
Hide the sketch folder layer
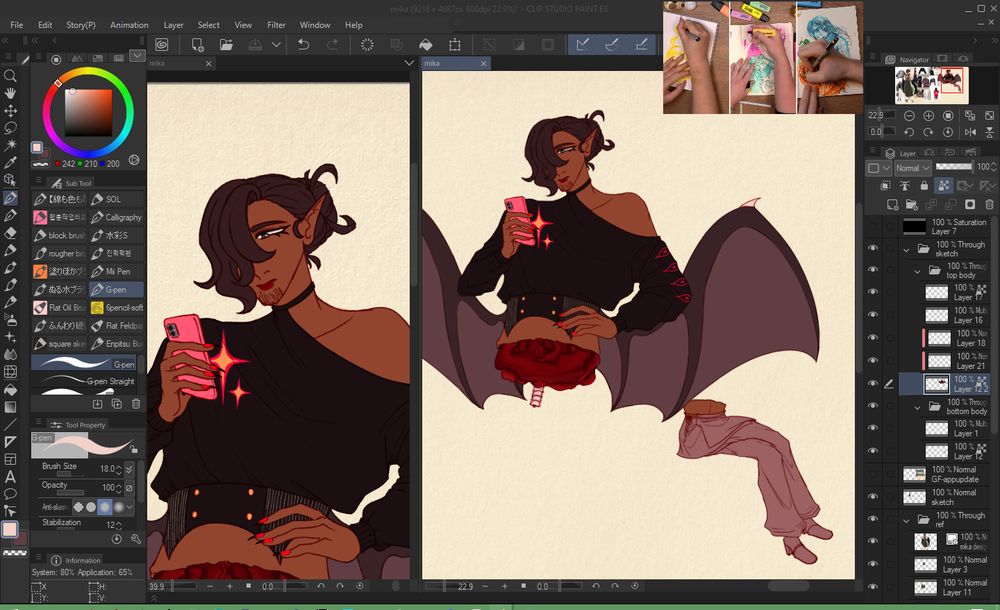pyautogui.click(x=873, y=248)
